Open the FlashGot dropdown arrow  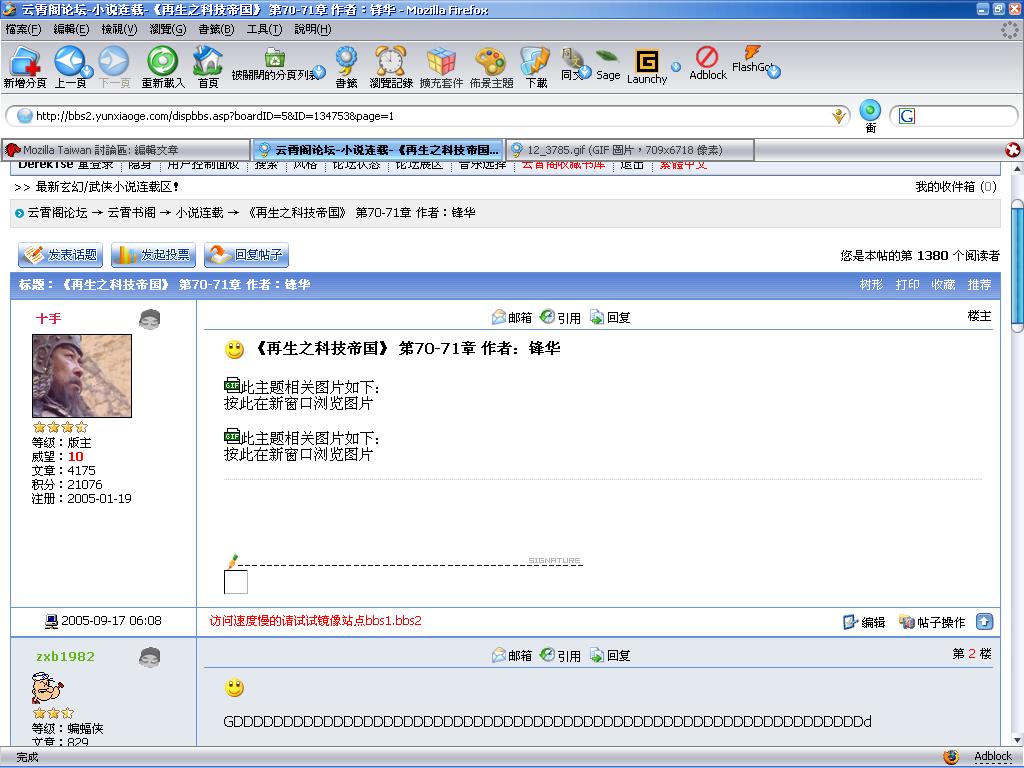click(773, 72)
